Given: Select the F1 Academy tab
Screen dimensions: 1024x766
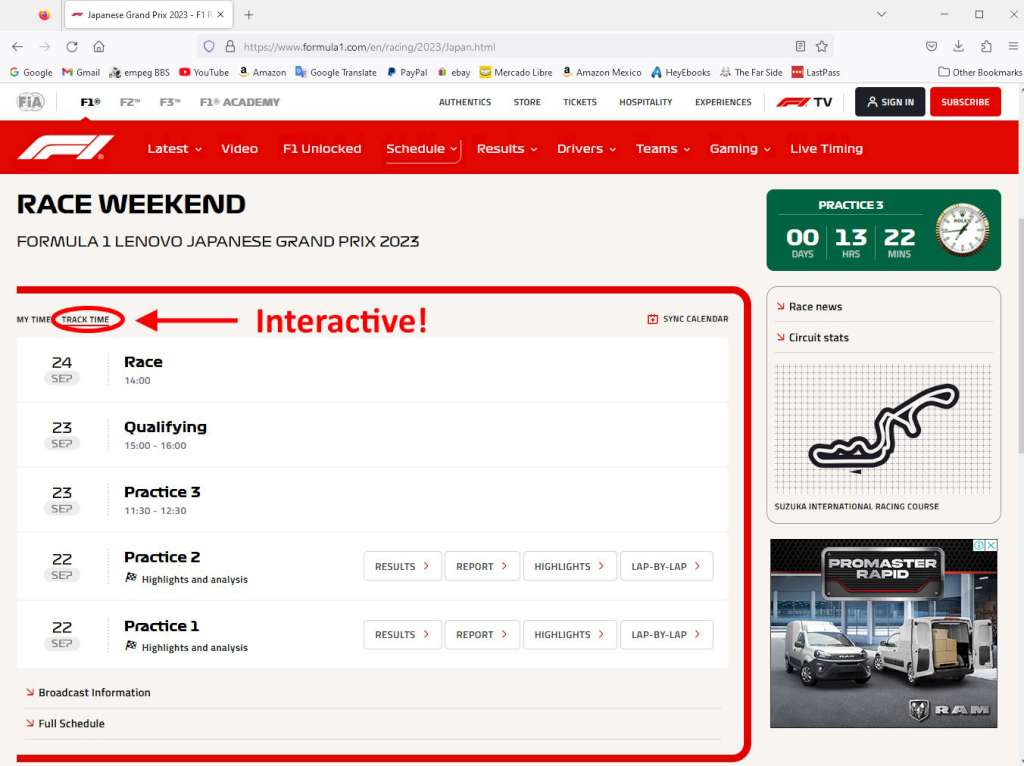Looking at the screenshot, I should pos(240,102).
